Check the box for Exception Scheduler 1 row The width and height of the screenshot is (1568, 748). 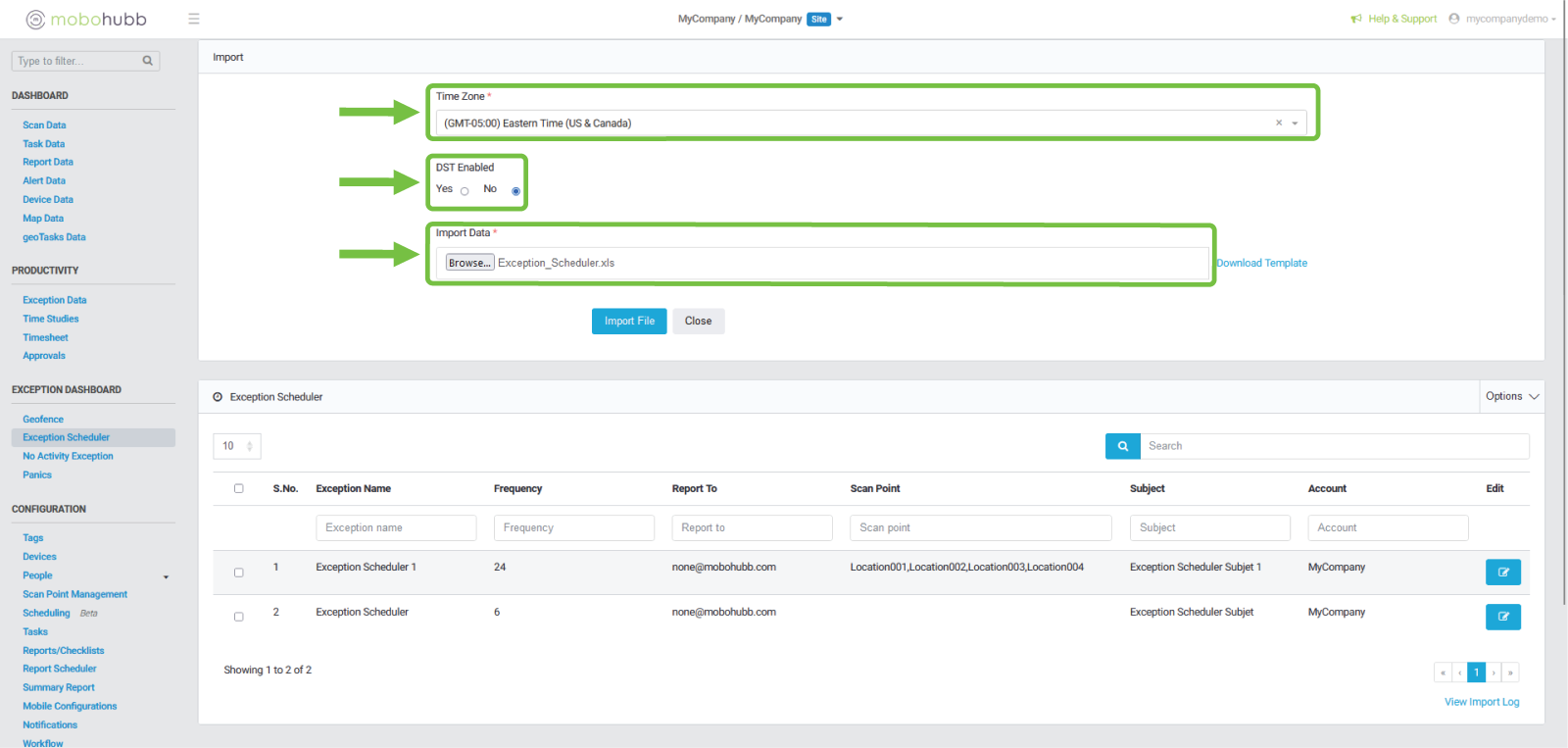click(238, 573)
